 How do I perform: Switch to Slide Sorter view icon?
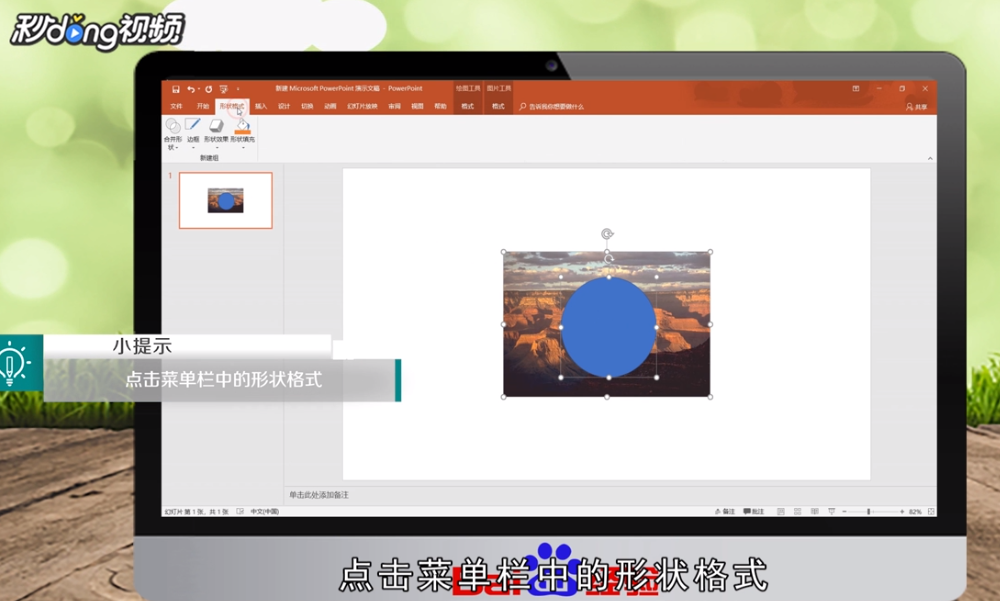point(796,513)
